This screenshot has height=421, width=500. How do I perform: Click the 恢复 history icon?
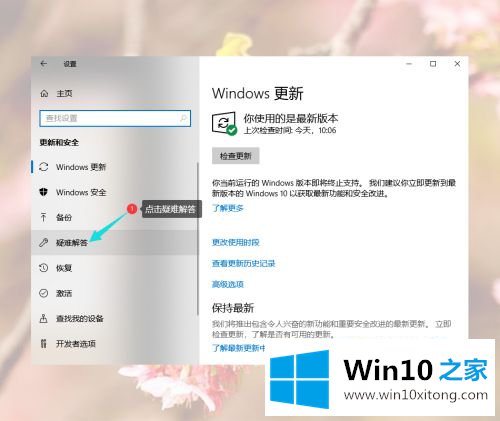(x=44, y=268)
